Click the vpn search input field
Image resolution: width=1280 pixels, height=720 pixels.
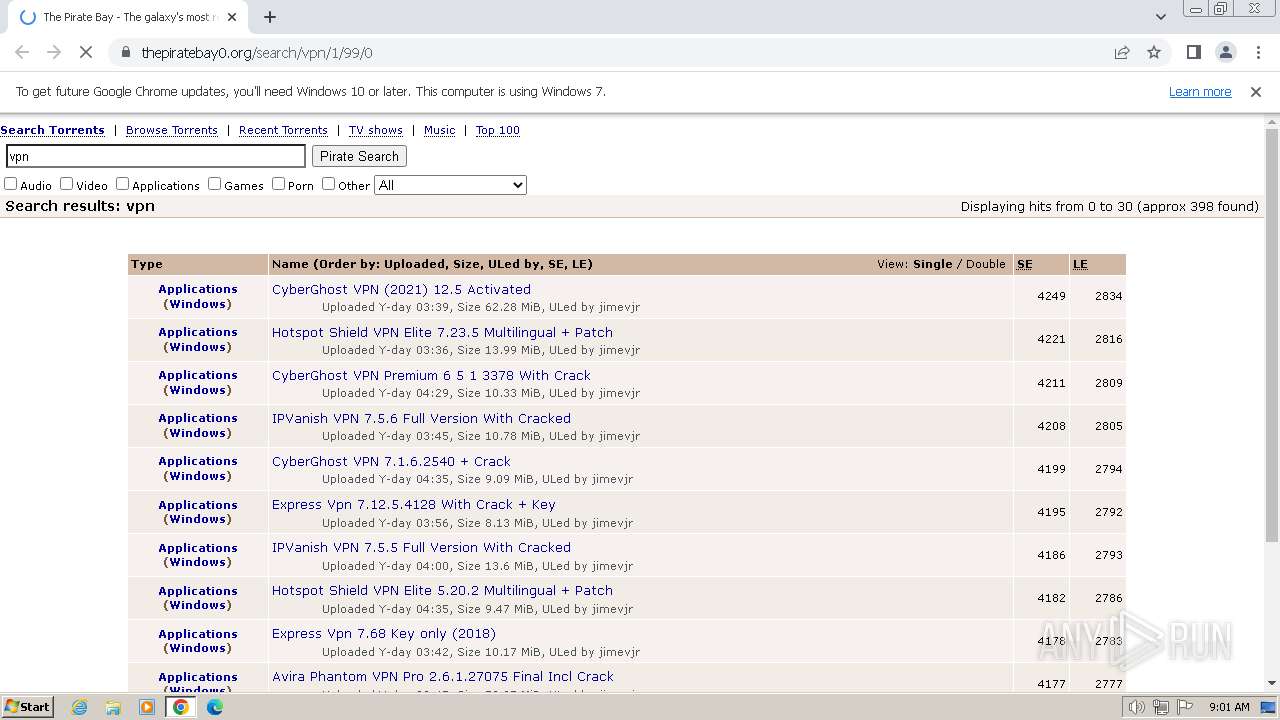coord(156,156)
